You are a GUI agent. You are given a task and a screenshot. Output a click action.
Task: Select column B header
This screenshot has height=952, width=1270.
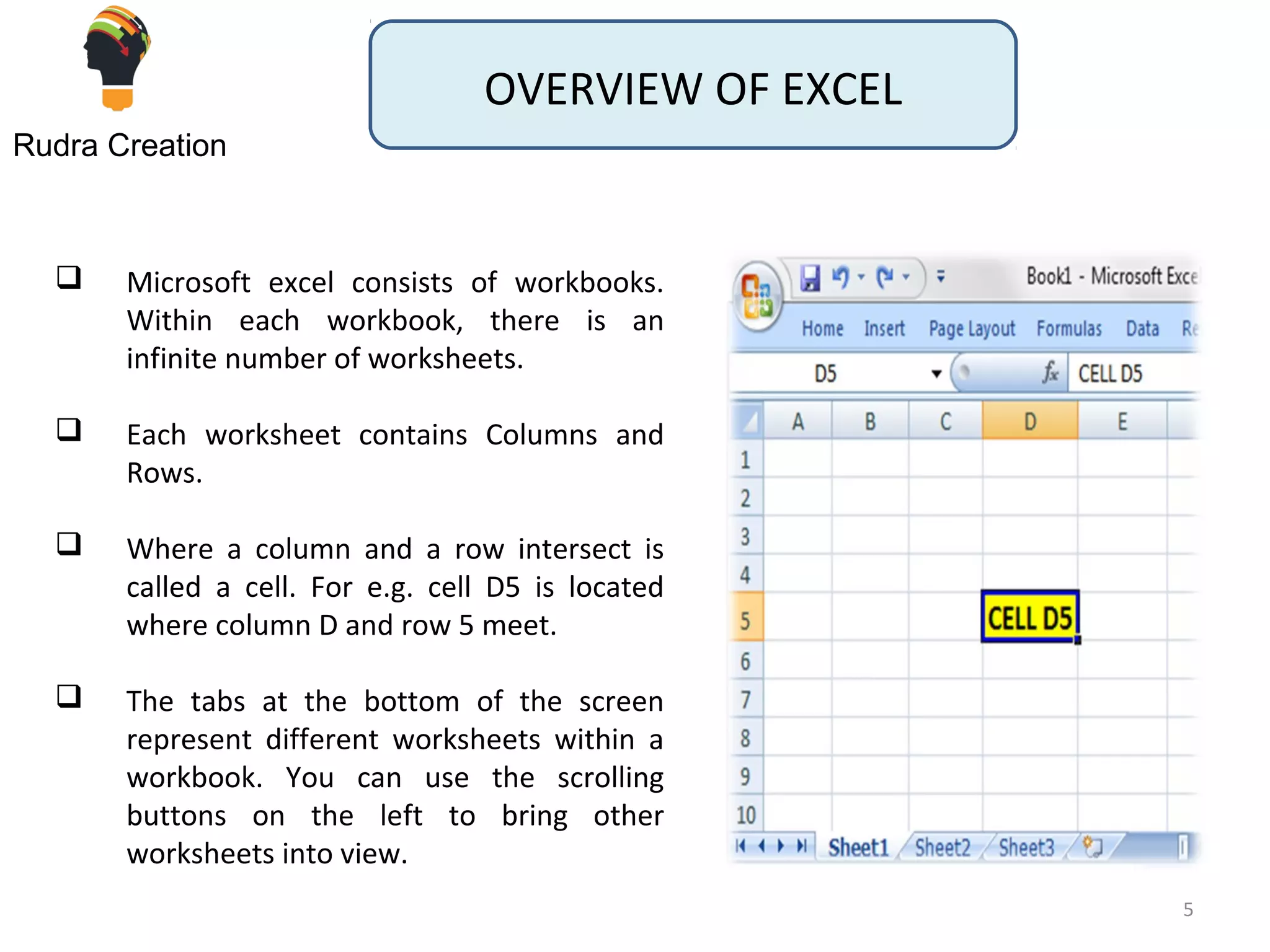click(x=870, y=421)
